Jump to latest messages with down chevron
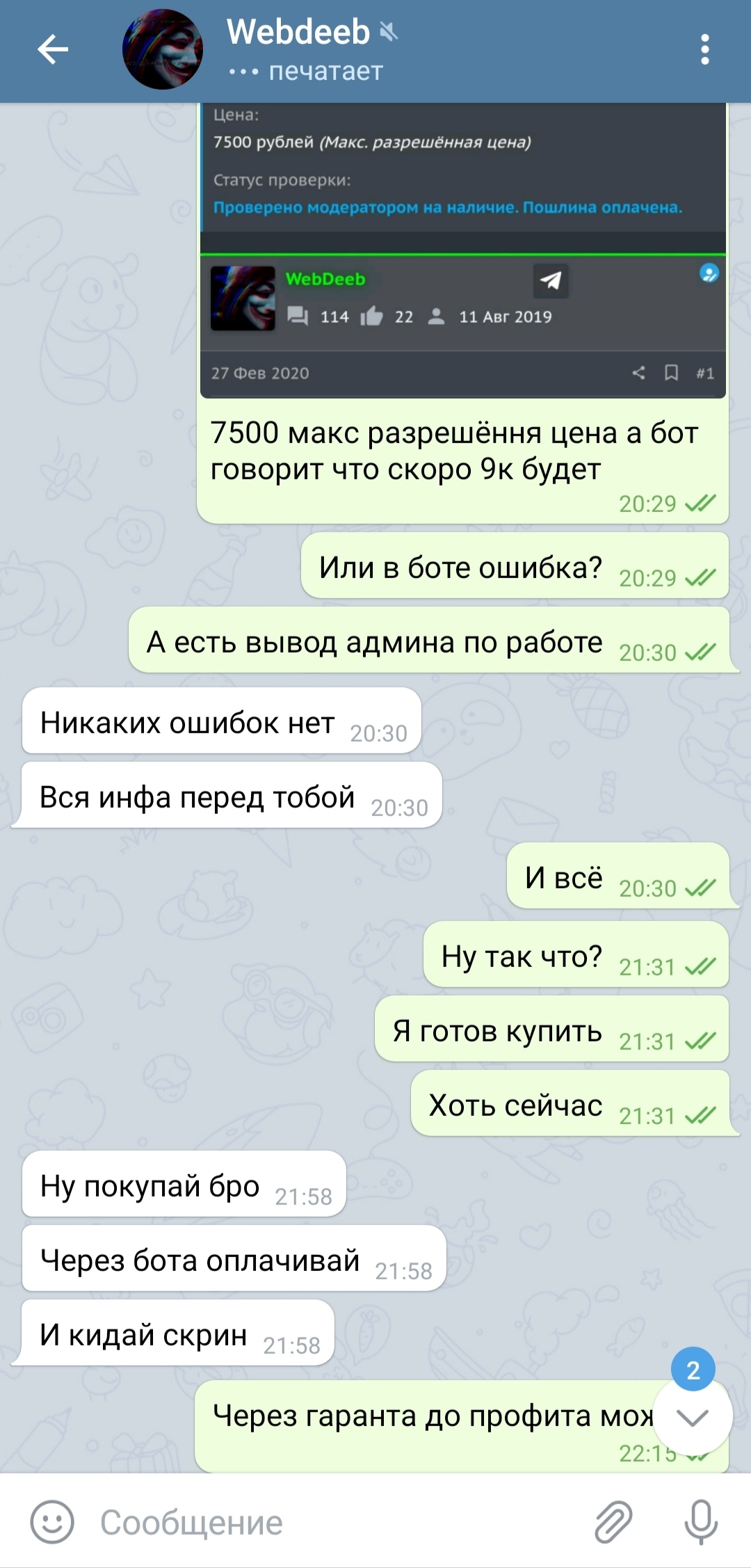The height and width of the screenshot is (1568, 751). 693,1416
